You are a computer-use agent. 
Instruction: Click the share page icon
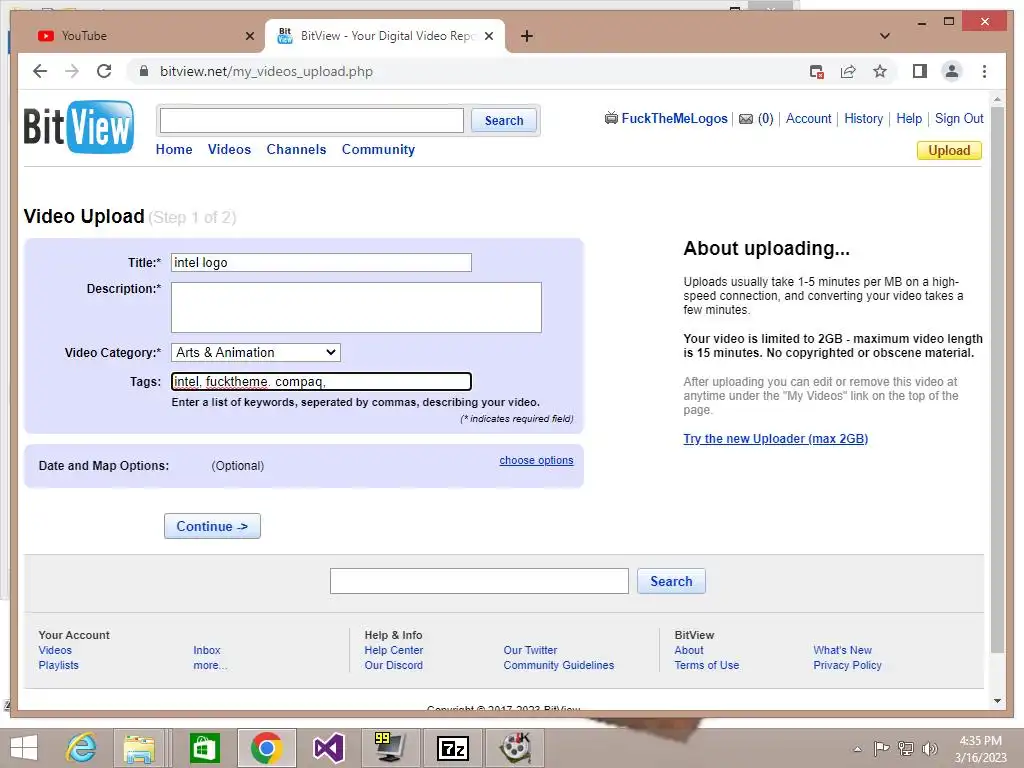[x=848, y=71]
